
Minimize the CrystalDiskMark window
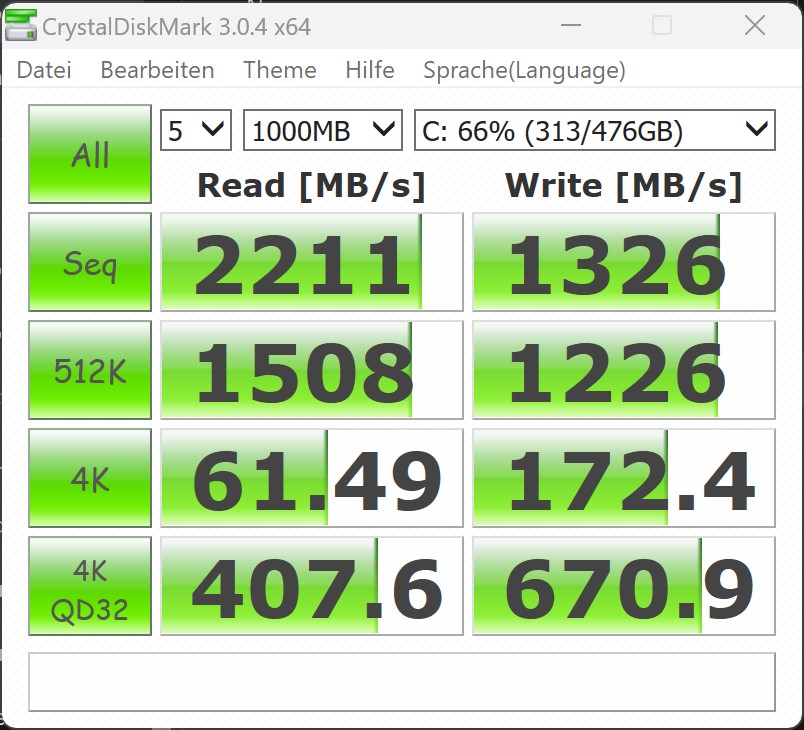pos(570,25)
